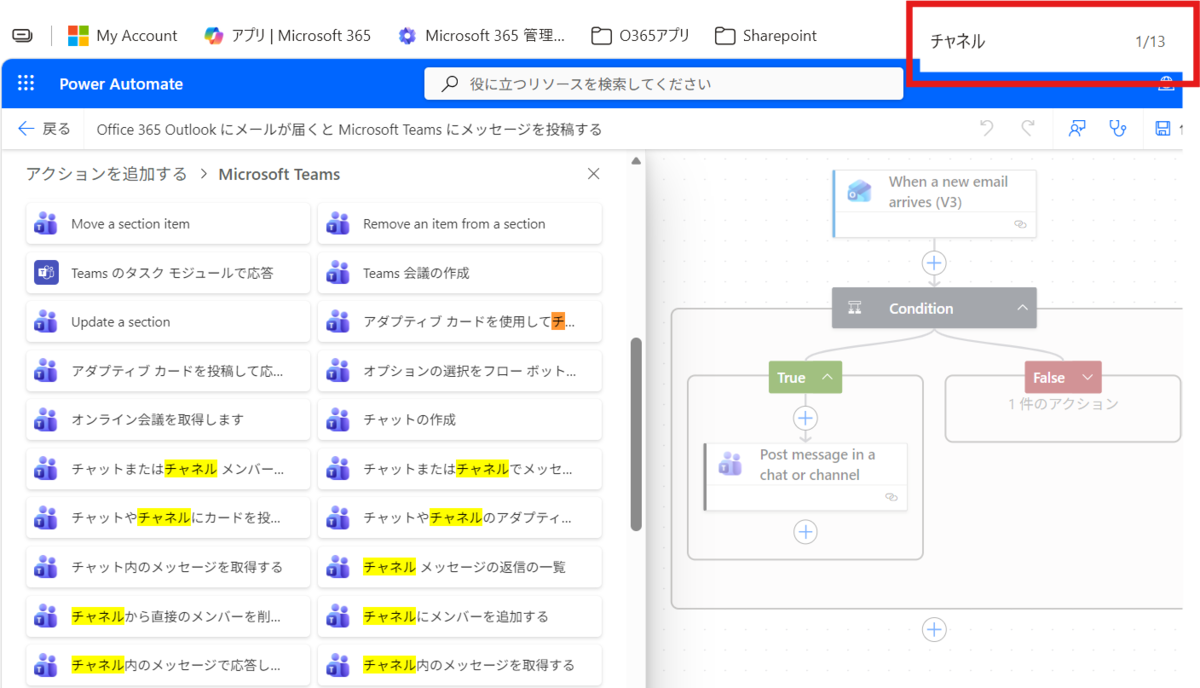
Task: Click Teams icon beside チャットやチャネルのアダプティ
Action: pyautogui.click(x=338, y=518)
